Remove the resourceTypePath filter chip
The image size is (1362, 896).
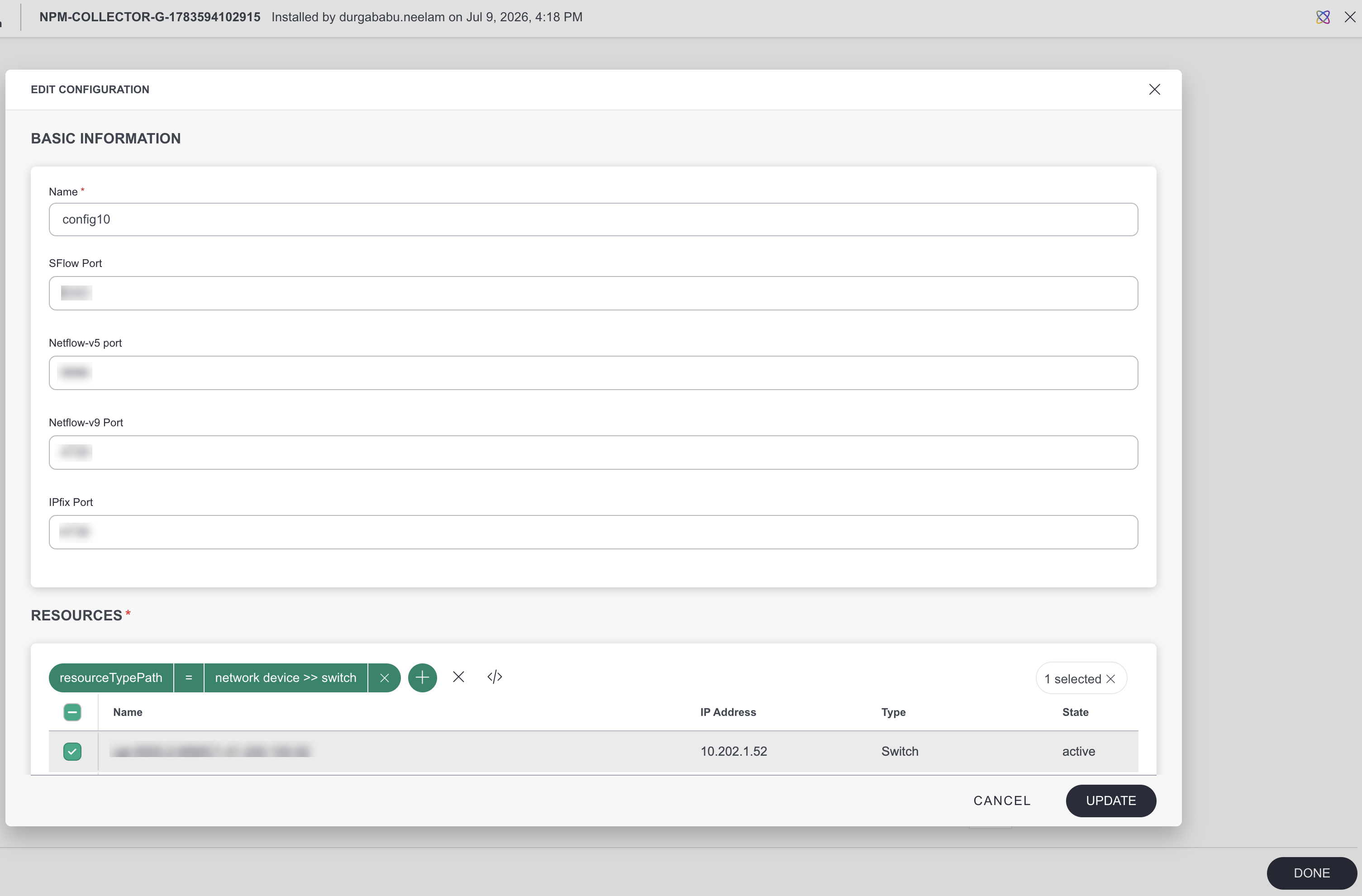[x=384, y=677]
